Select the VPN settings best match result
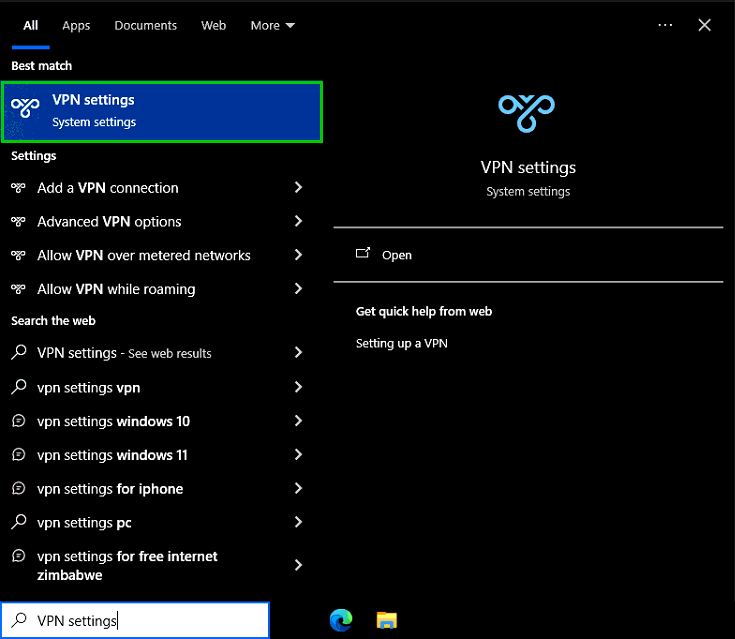Image resolution: width=735 pixels, height=639 pixels. click(162, 112)
